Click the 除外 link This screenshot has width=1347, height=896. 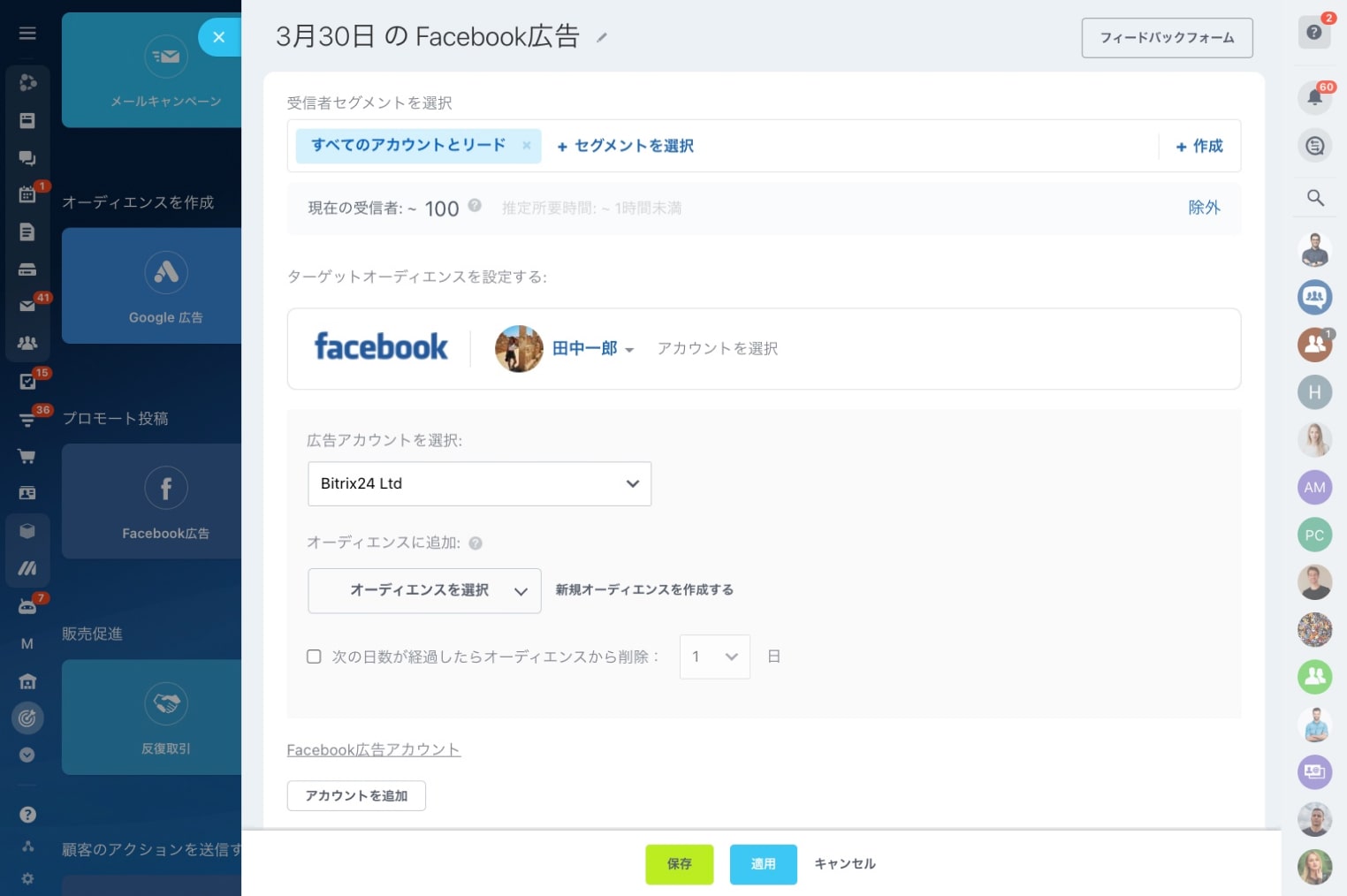[x=1204, y=208]
